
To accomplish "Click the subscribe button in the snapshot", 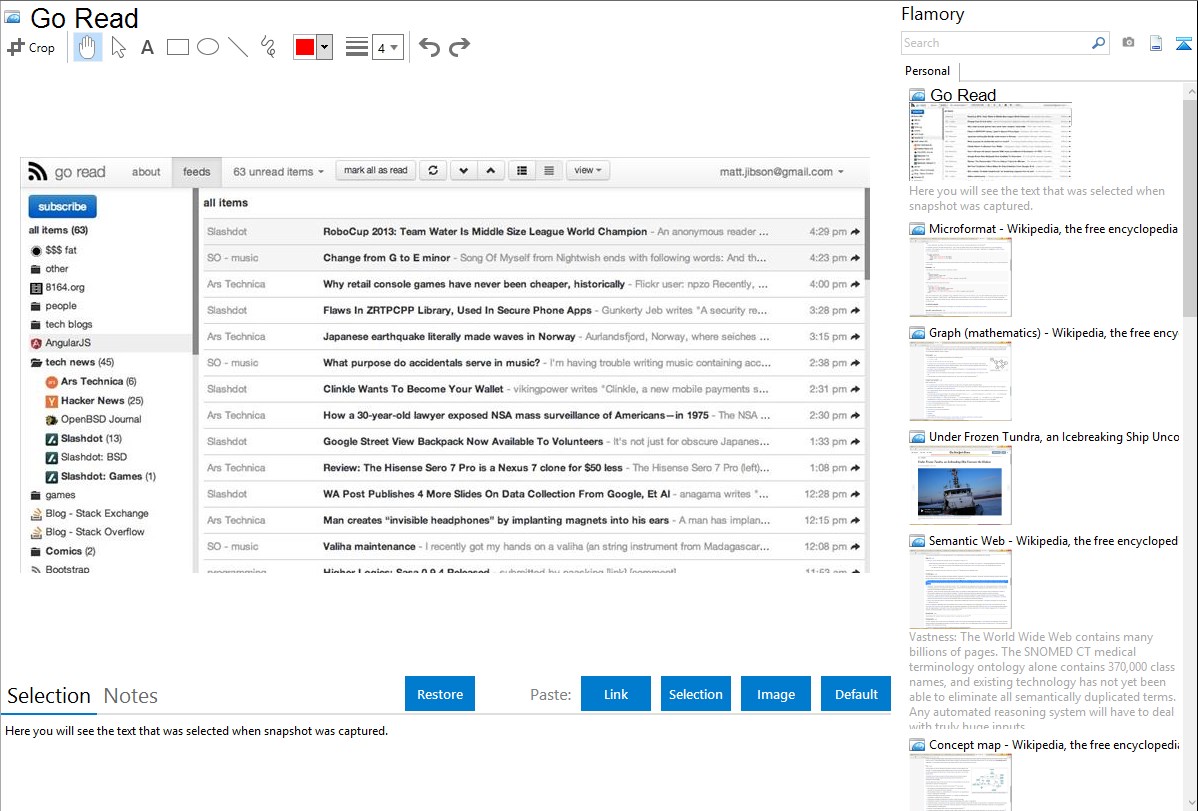I will (63, 206).
